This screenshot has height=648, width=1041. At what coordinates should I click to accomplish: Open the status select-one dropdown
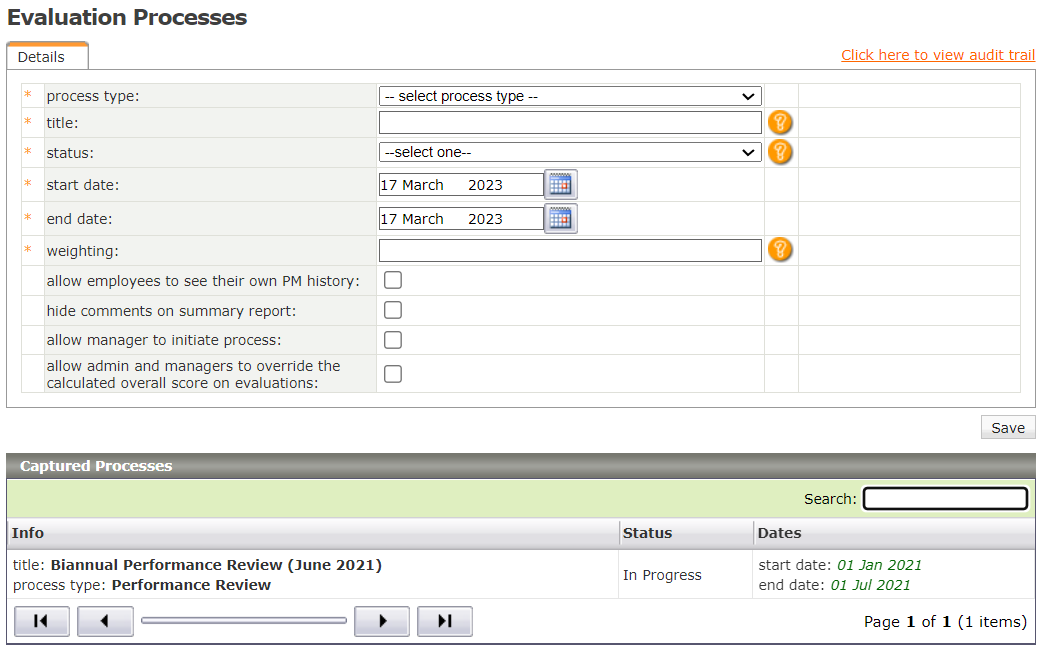click(570, 152)
